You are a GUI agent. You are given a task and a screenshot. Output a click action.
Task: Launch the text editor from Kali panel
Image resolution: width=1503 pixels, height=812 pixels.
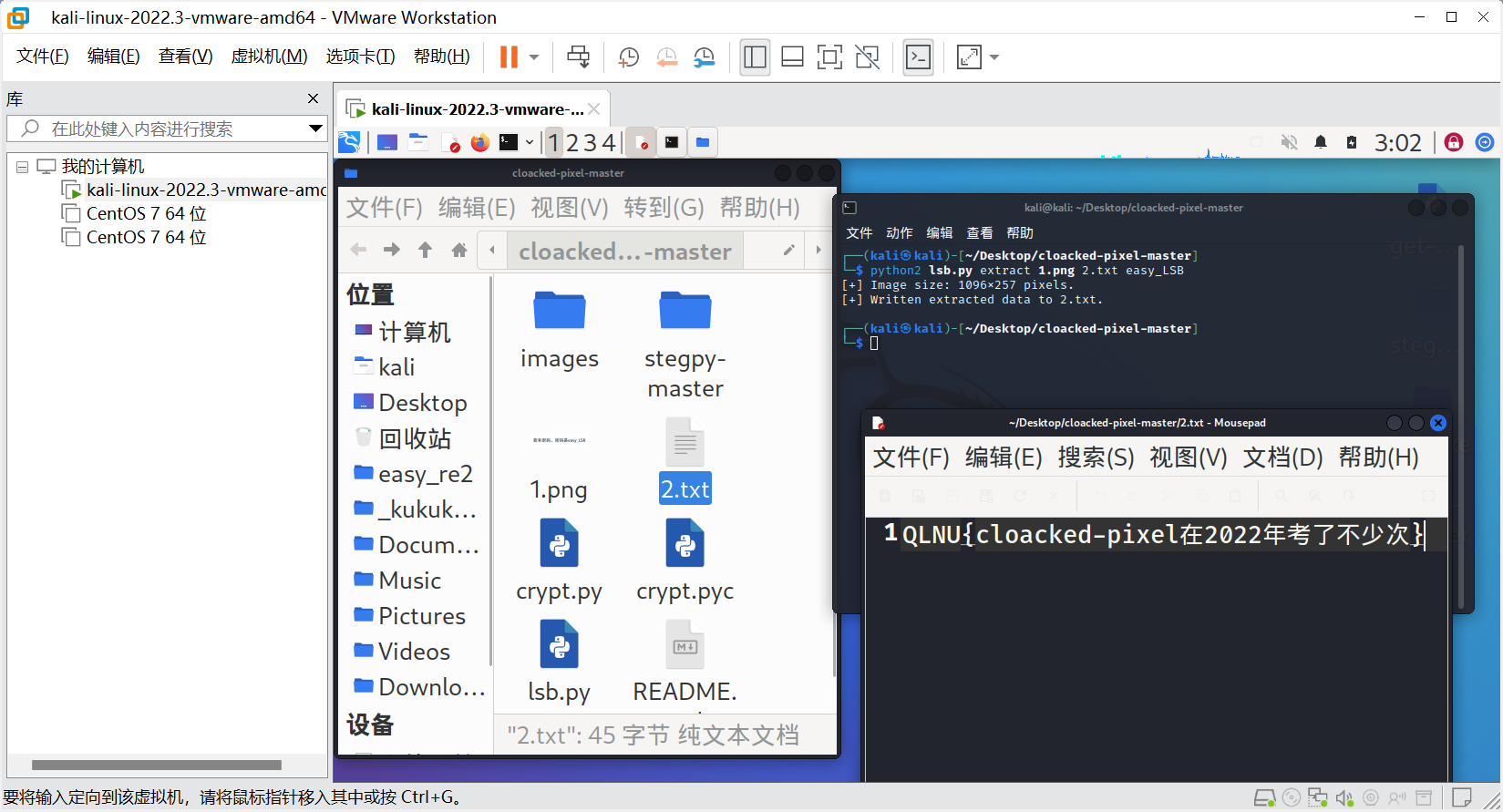(449, 142)
